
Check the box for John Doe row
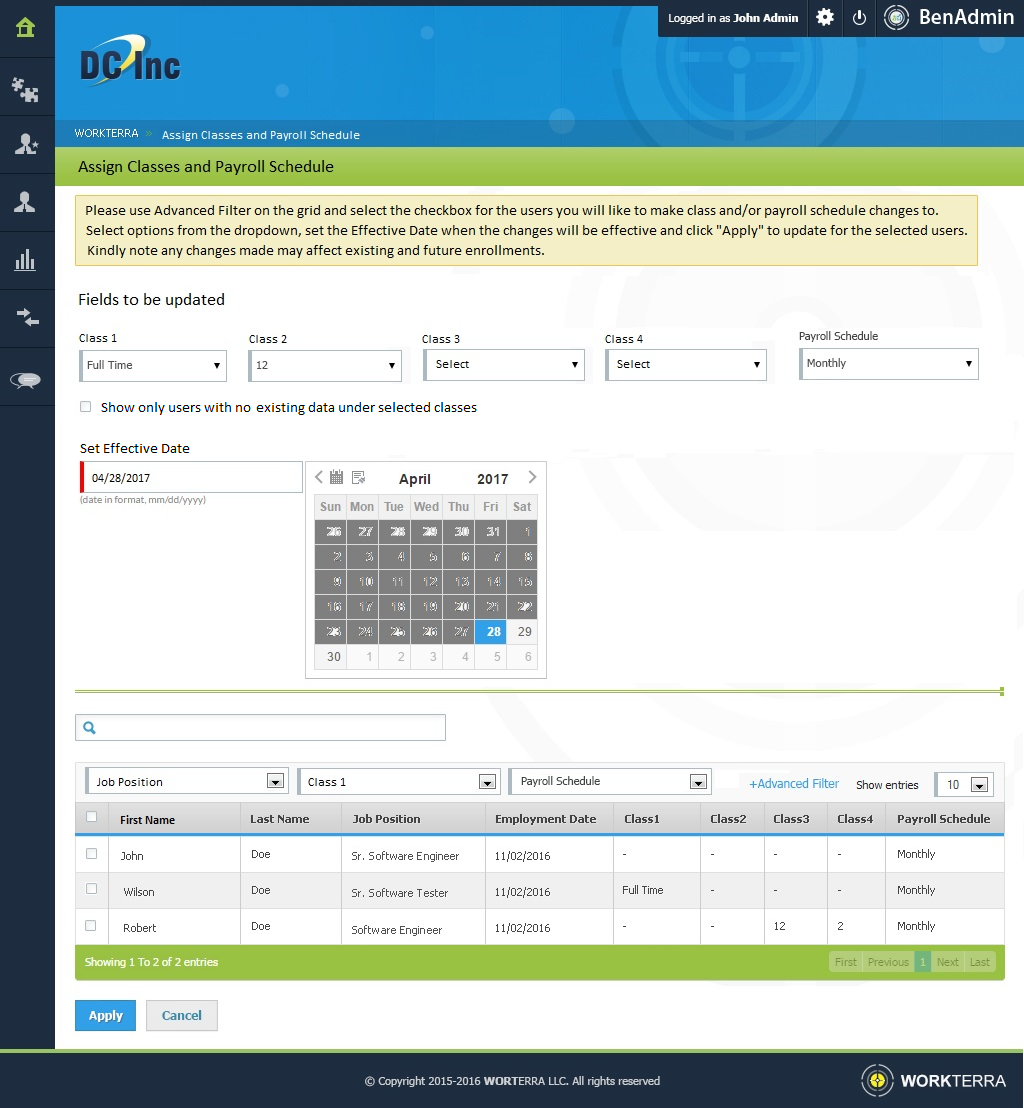click(92, 854)
